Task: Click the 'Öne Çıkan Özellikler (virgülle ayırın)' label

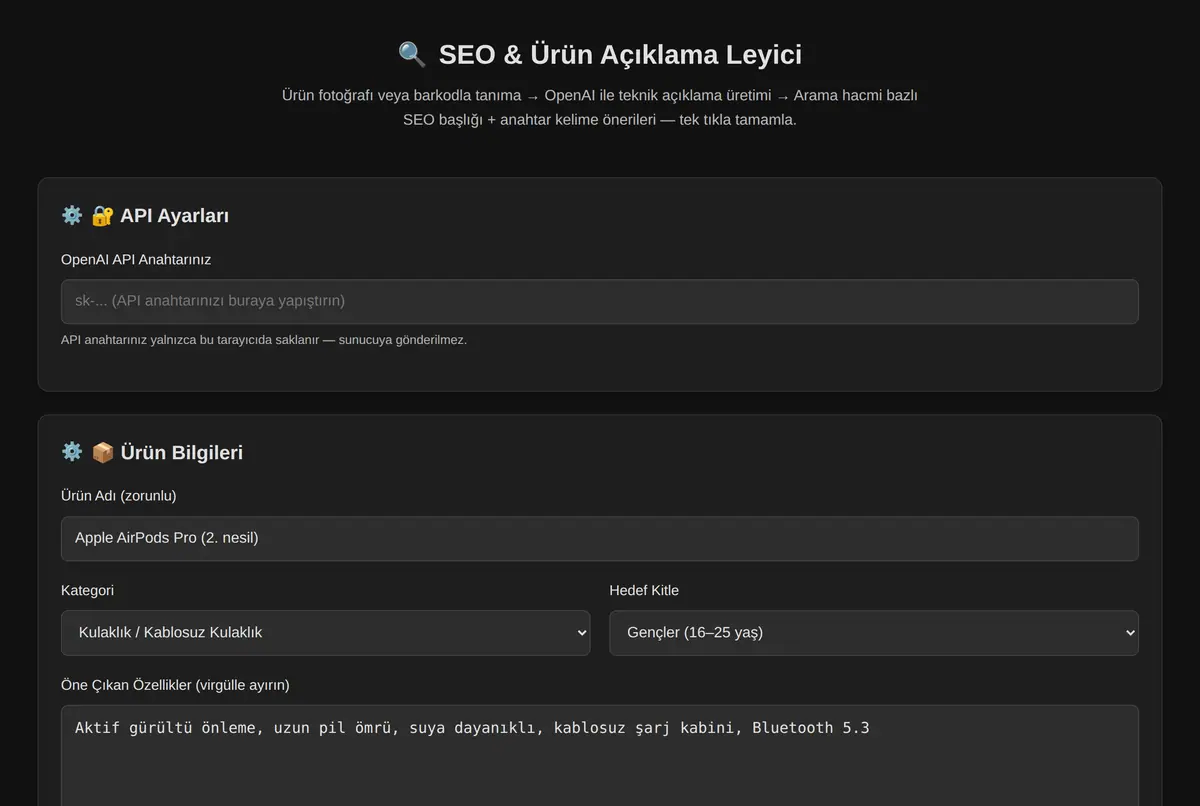Action: pos(175,685)
